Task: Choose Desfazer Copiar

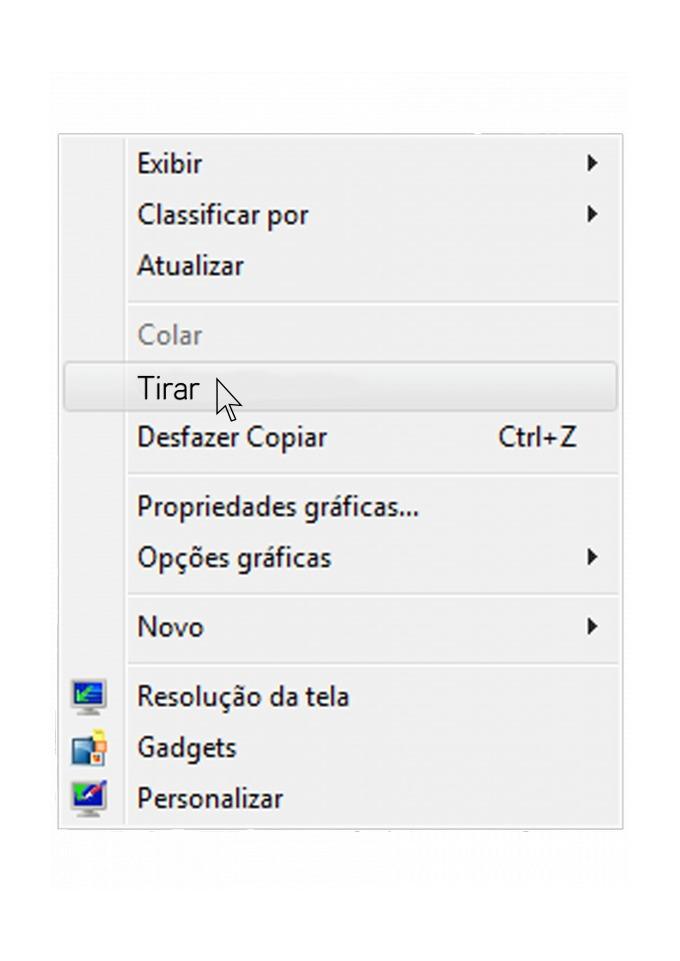Action: click(232, 438)
